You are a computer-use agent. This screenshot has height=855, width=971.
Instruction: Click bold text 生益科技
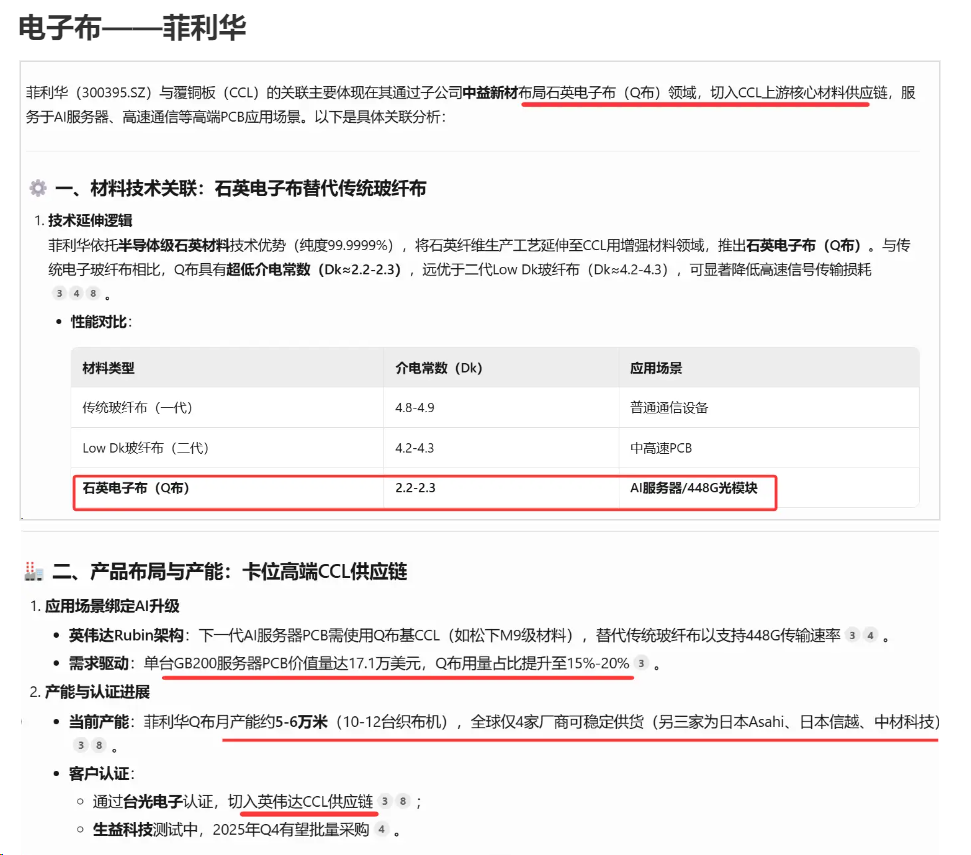coord(123,830)
